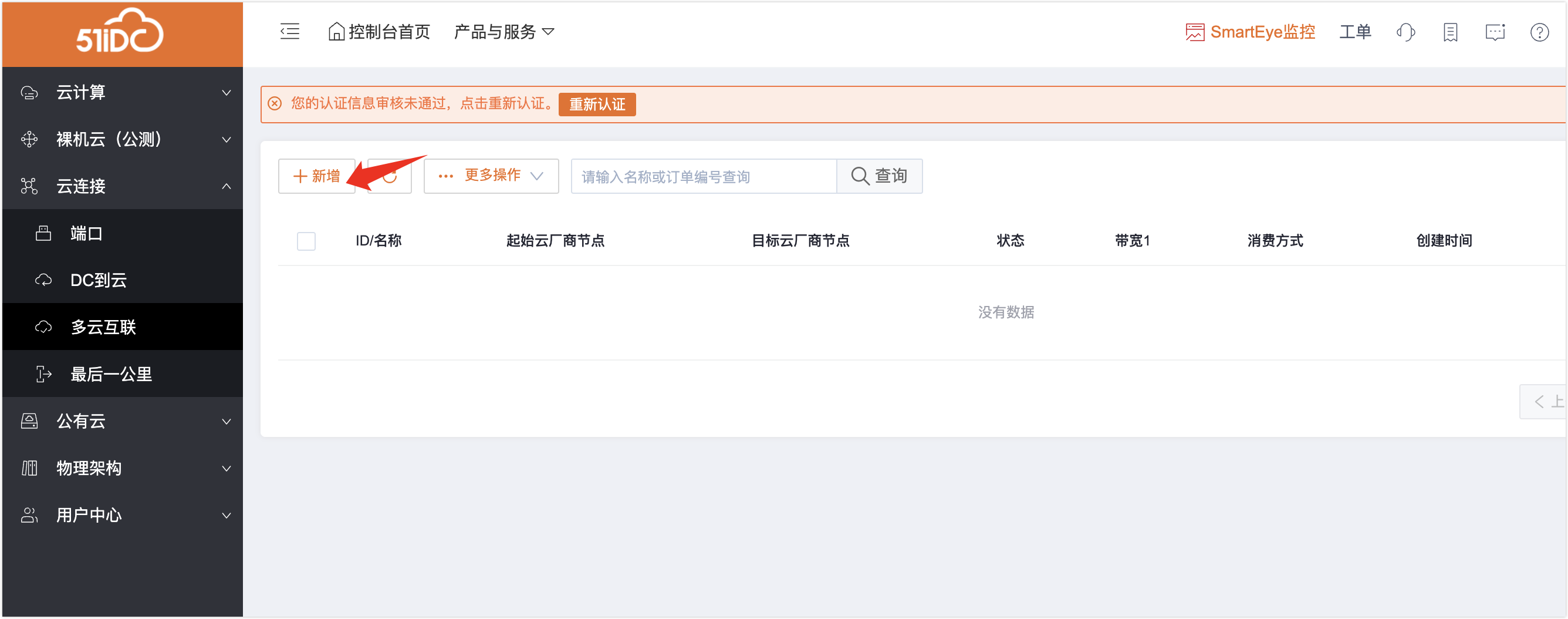Click the 重新认证 button in the alert
This screenshot has width=1568, height=619.
pyautogui.click(x=597, y=104)
